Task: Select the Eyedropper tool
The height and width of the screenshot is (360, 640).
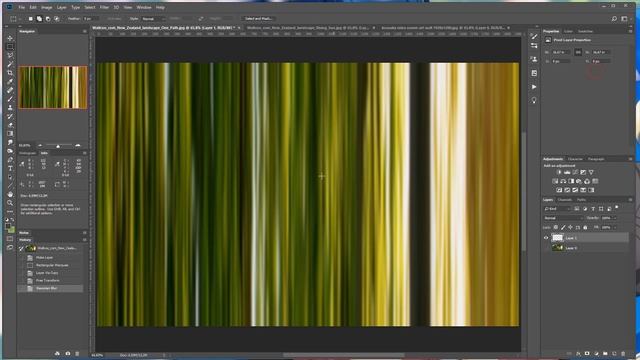Action: pyautogui.click(x=10, y=81)
